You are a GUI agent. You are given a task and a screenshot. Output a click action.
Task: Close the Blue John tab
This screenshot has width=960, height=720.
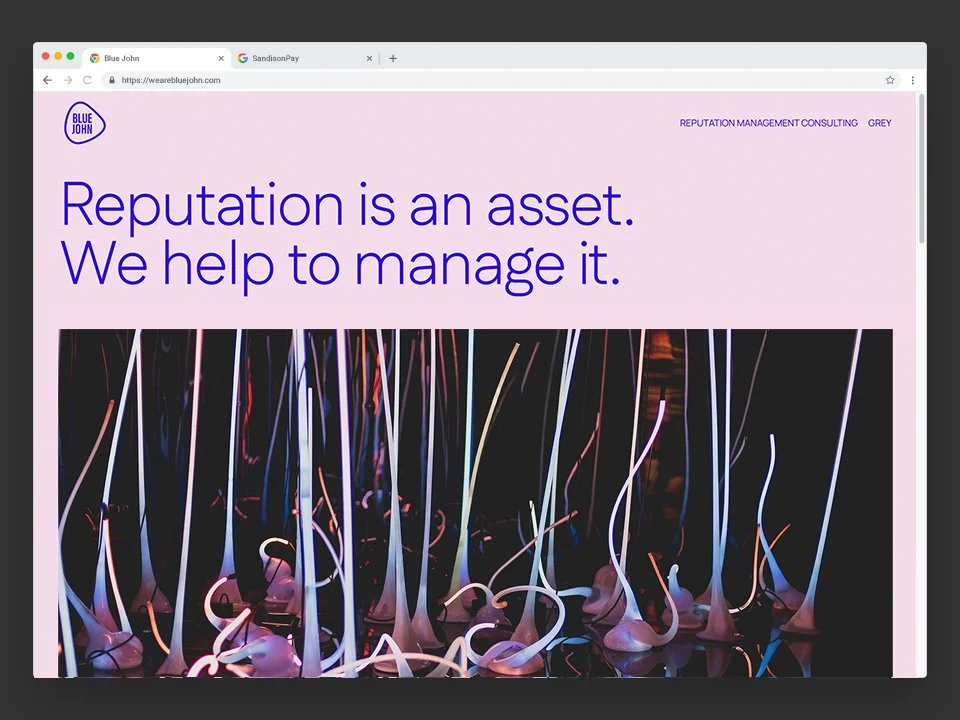pyautogui.click(x=221, y=58)
